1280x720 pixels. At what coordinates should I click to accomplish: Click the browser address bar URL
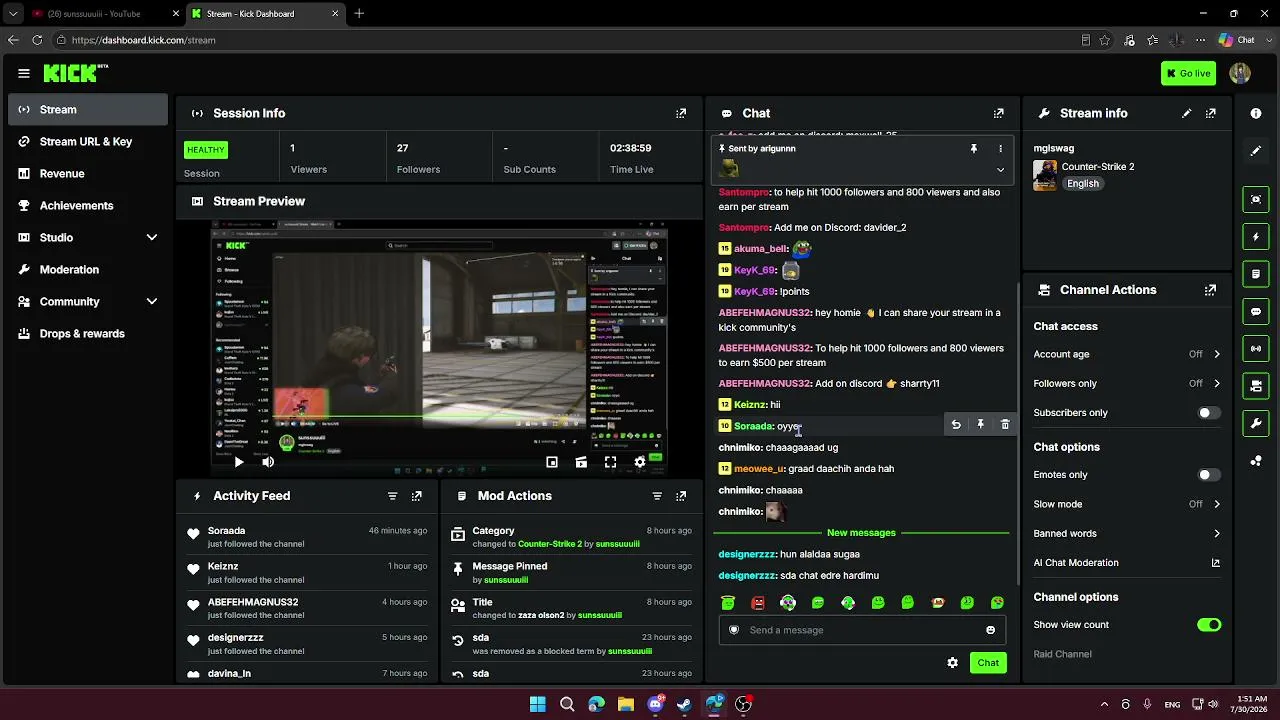[x=144, y=40]
